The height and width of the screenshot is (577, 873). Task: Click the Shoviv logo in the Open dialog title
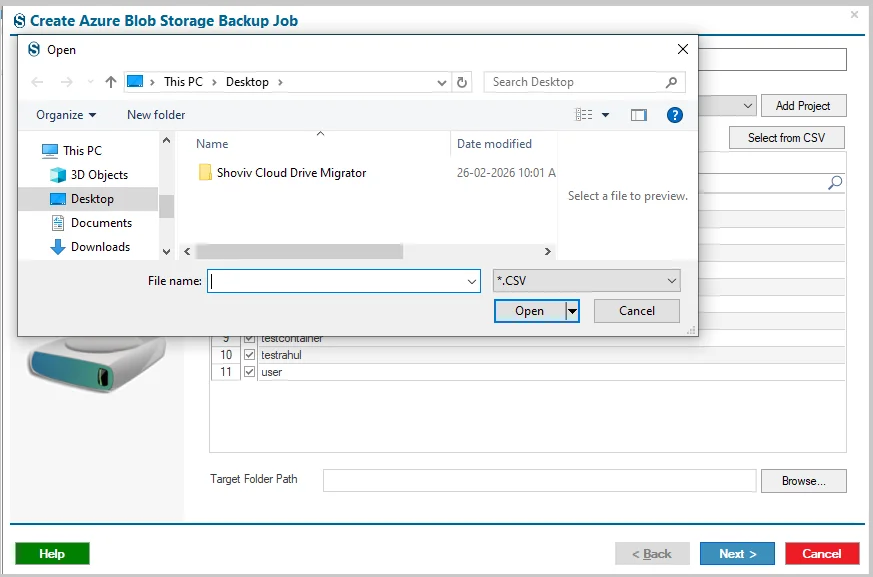(x=34, y=50)
